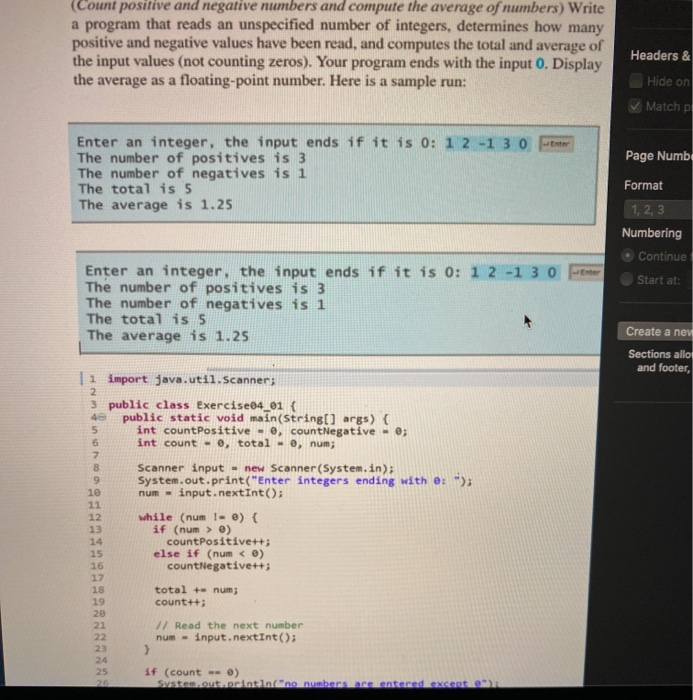Toggle the Hide on checkbox

click(x=636, y=81)
